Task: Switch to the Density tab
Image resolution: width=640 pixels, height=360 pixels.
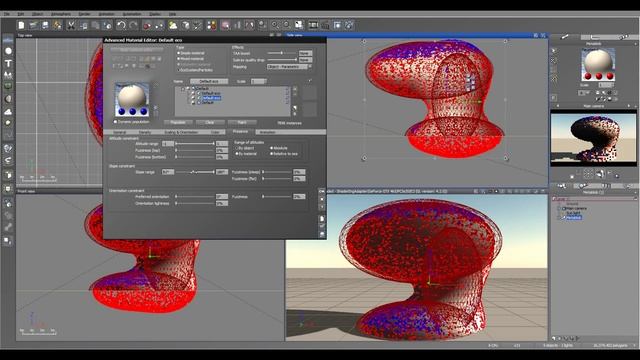Action: point(145,132)
